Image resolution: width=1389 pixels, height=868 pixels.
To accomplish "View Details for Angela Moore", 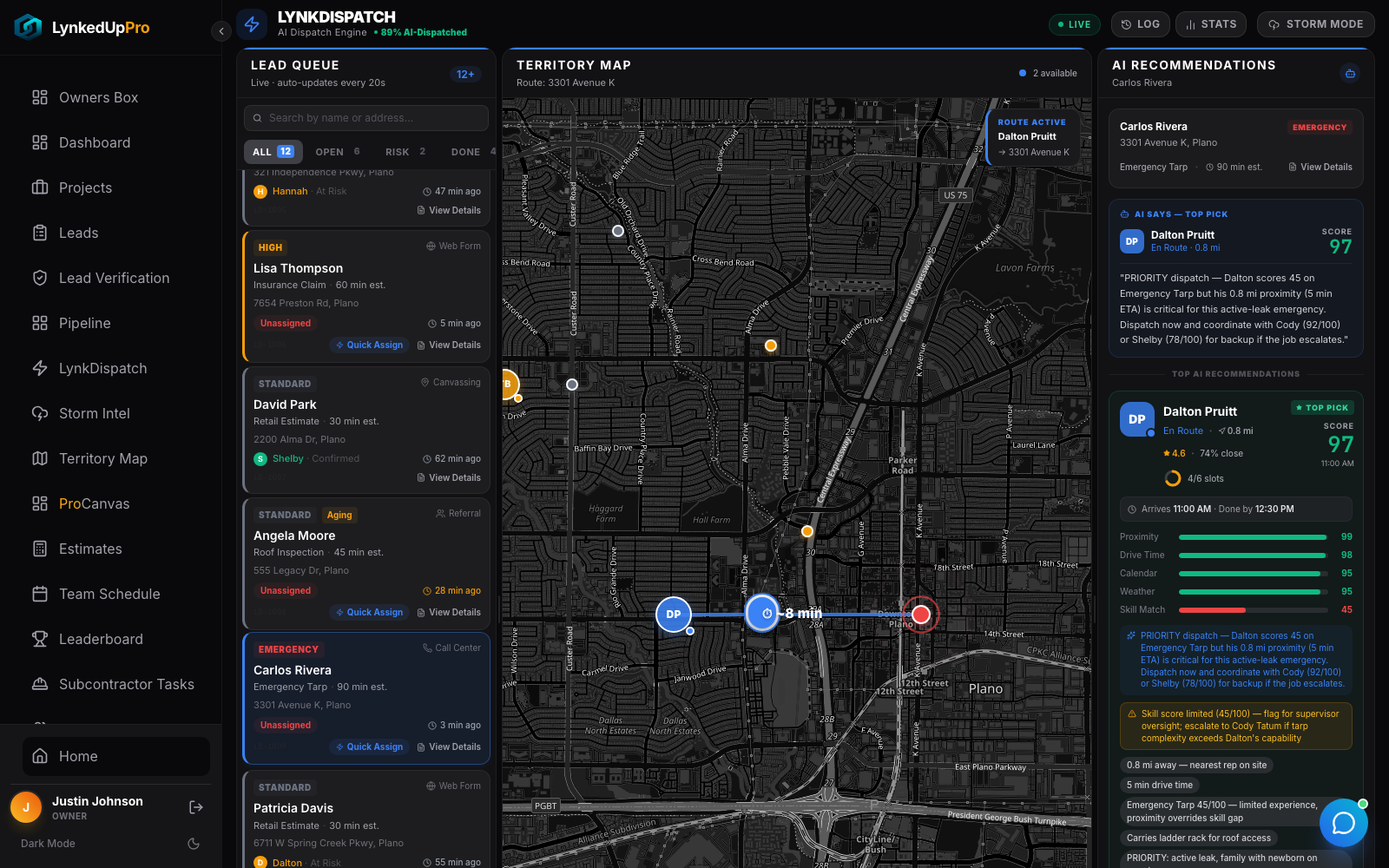I will tap(449, 612).
